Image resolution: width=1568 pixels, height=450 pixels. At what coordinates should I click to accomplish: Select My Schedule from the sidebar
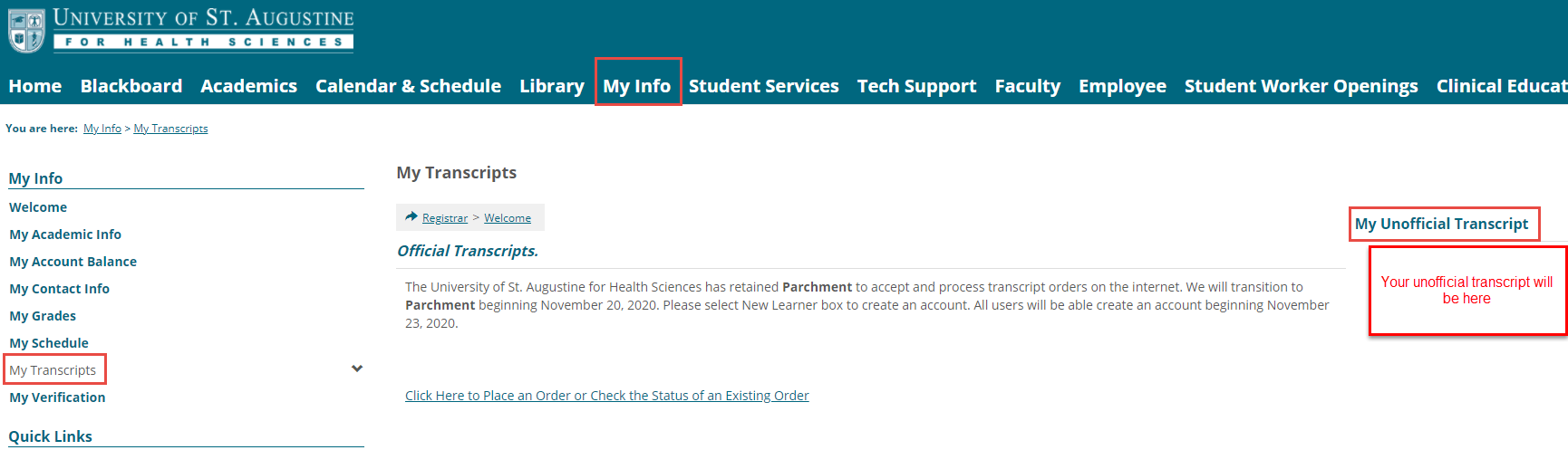49,343
